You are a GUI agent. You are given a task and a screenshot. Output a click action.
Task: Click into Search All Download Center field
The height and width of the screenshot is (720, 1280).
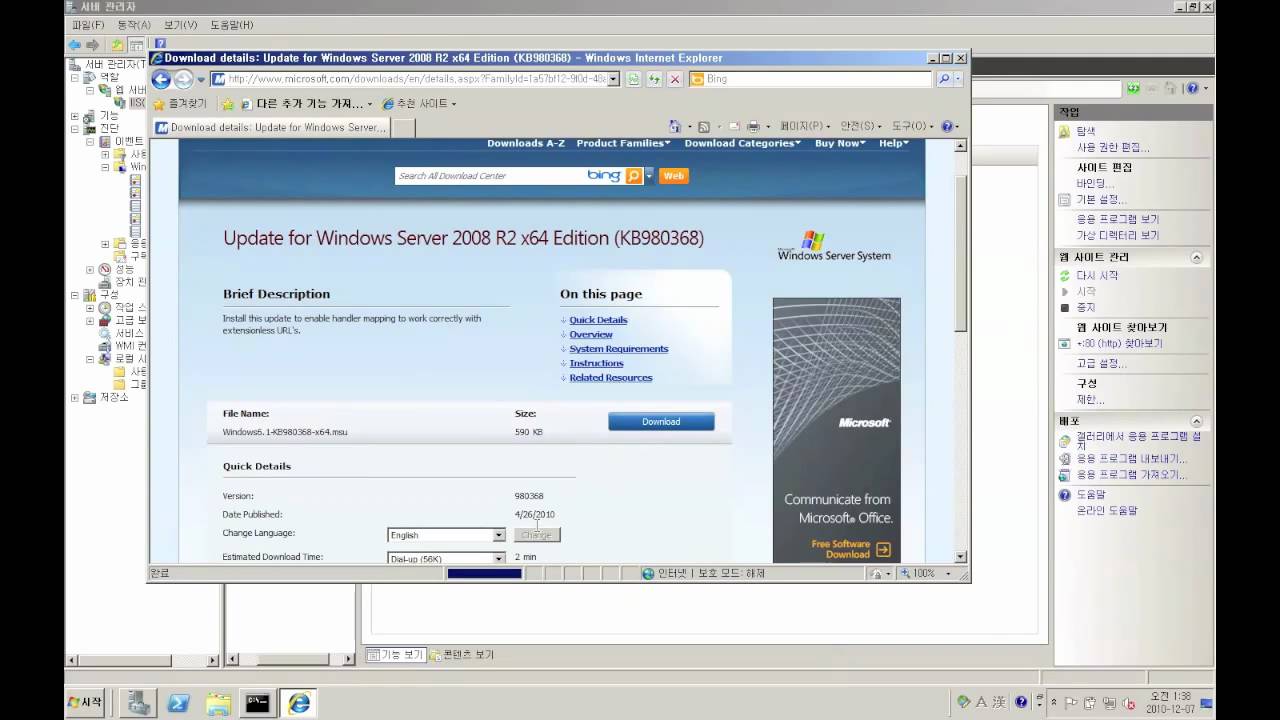(490, 175)
